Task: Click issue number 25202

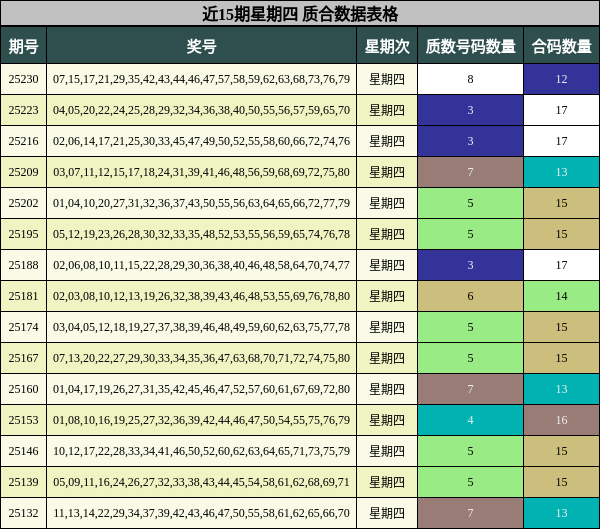Action: (23, 203)
